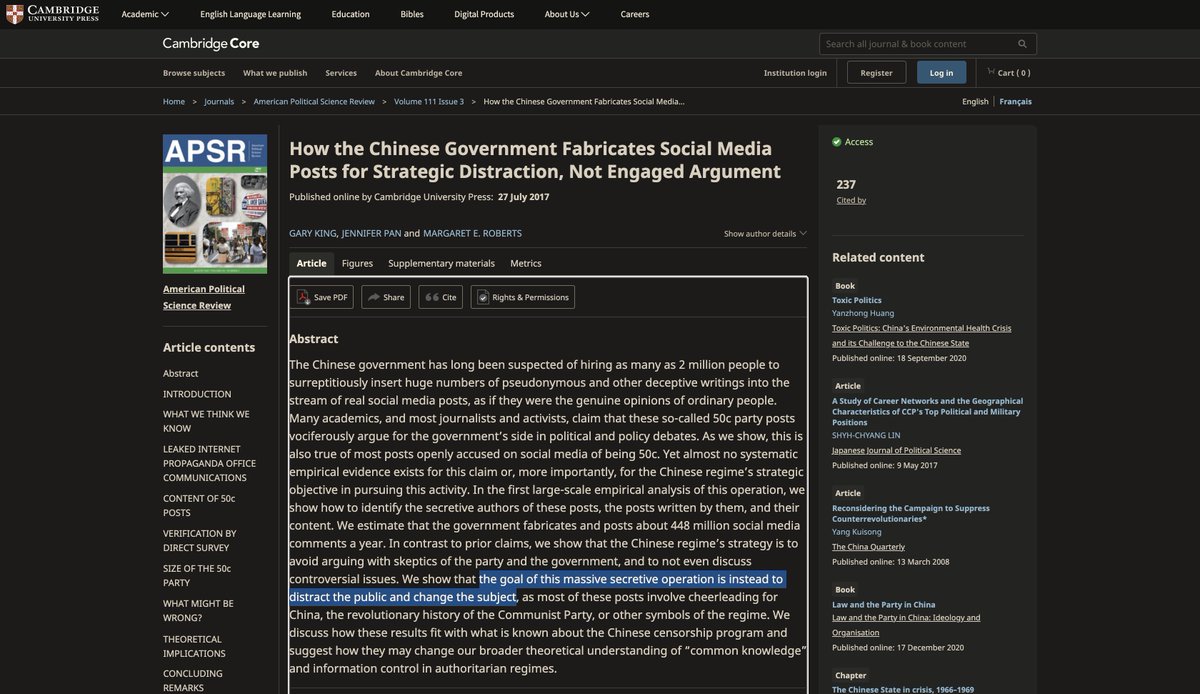Open author Jennifer Pan link
This screenshot has width=1200, height=694.
371,233
